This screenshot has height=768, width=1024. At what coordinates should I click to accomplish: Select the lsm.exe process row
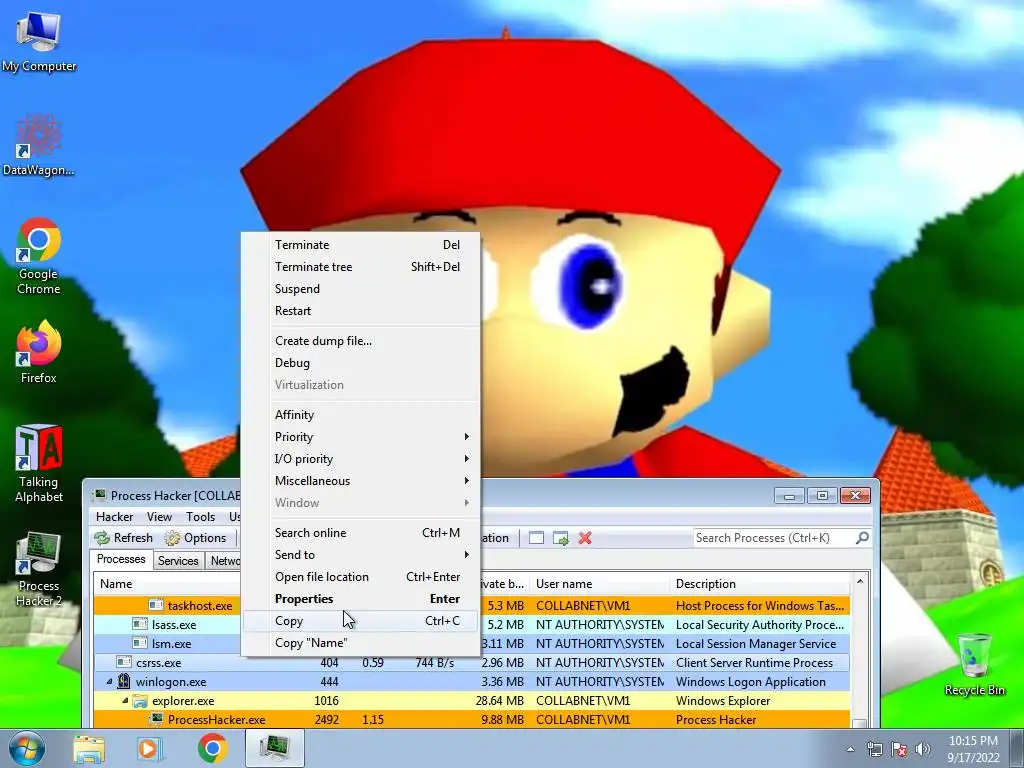click(x=472, y=644)
